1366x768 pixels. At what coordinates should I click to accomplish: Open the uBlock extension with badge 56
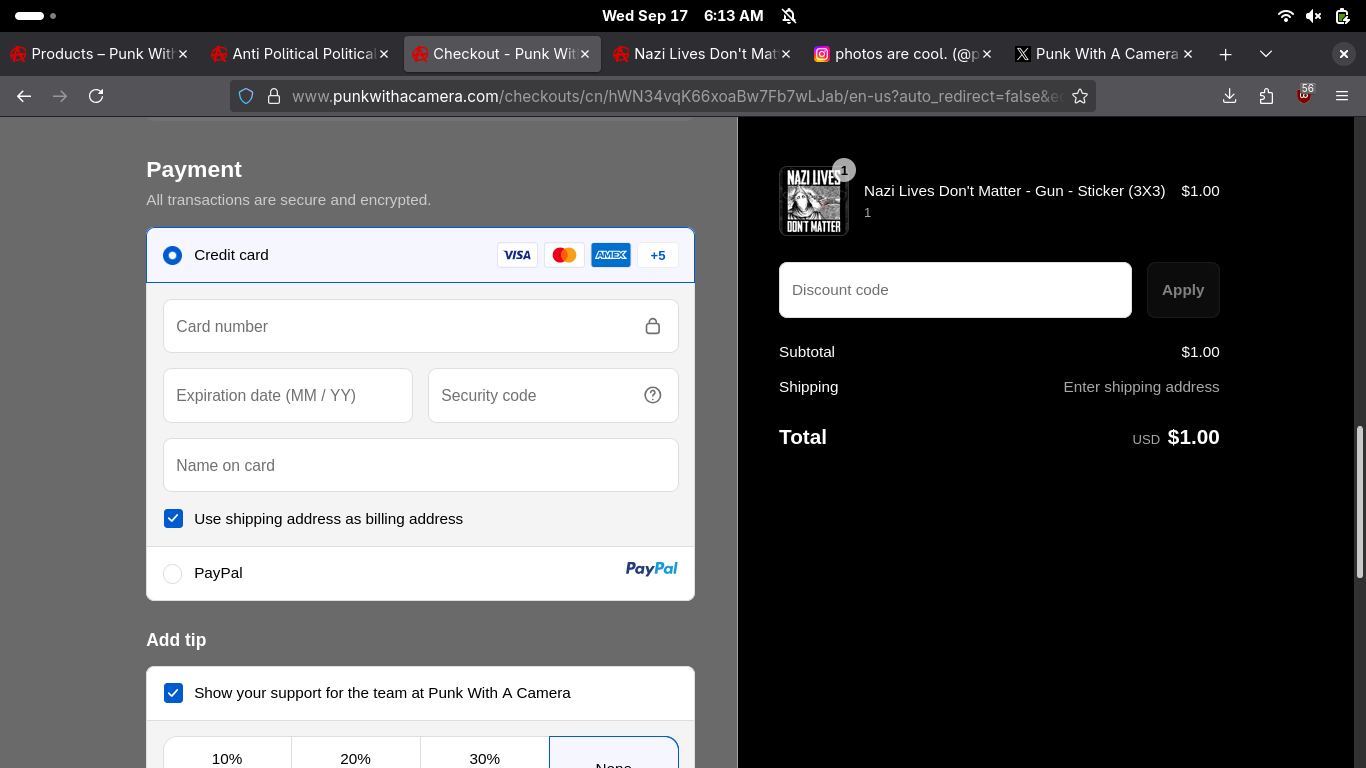(x=1304, y=95)
